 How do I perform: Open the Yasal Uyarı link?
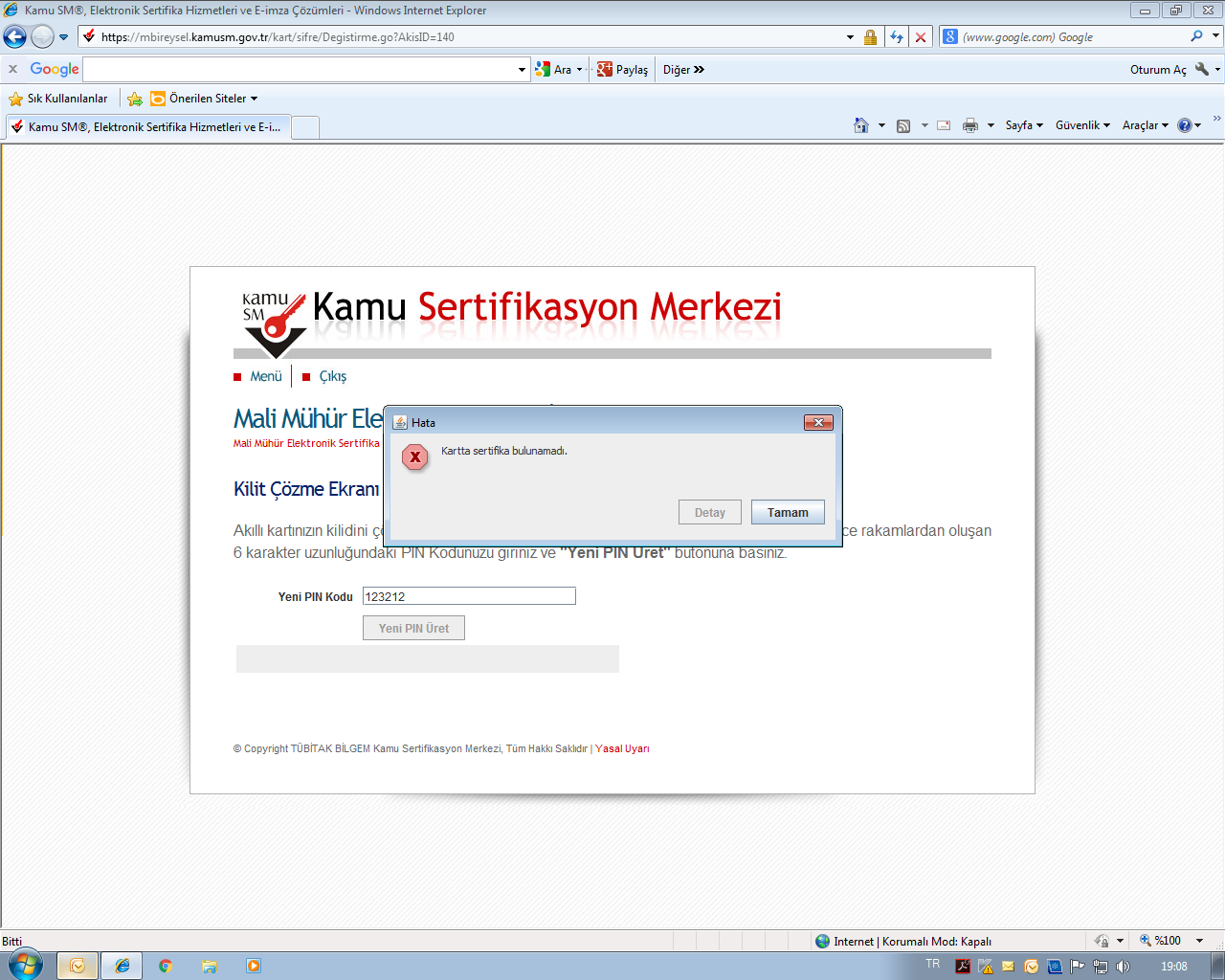[622, 748]
